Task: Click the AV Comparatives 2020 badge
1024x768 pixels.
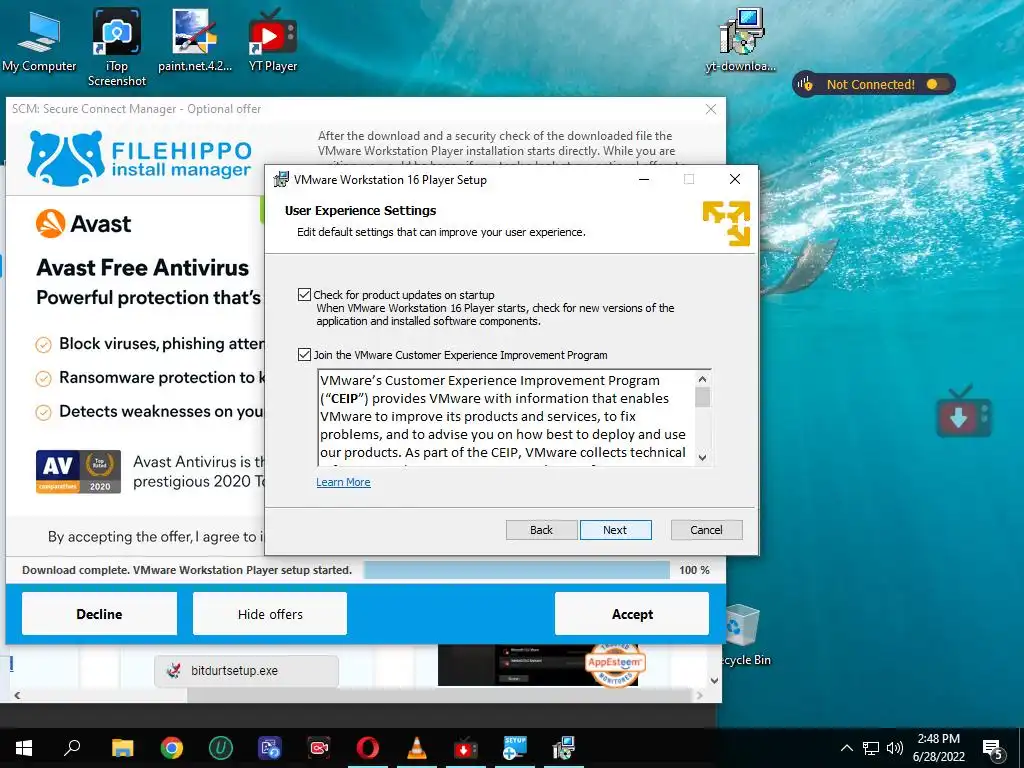Action: coord(78,471)
